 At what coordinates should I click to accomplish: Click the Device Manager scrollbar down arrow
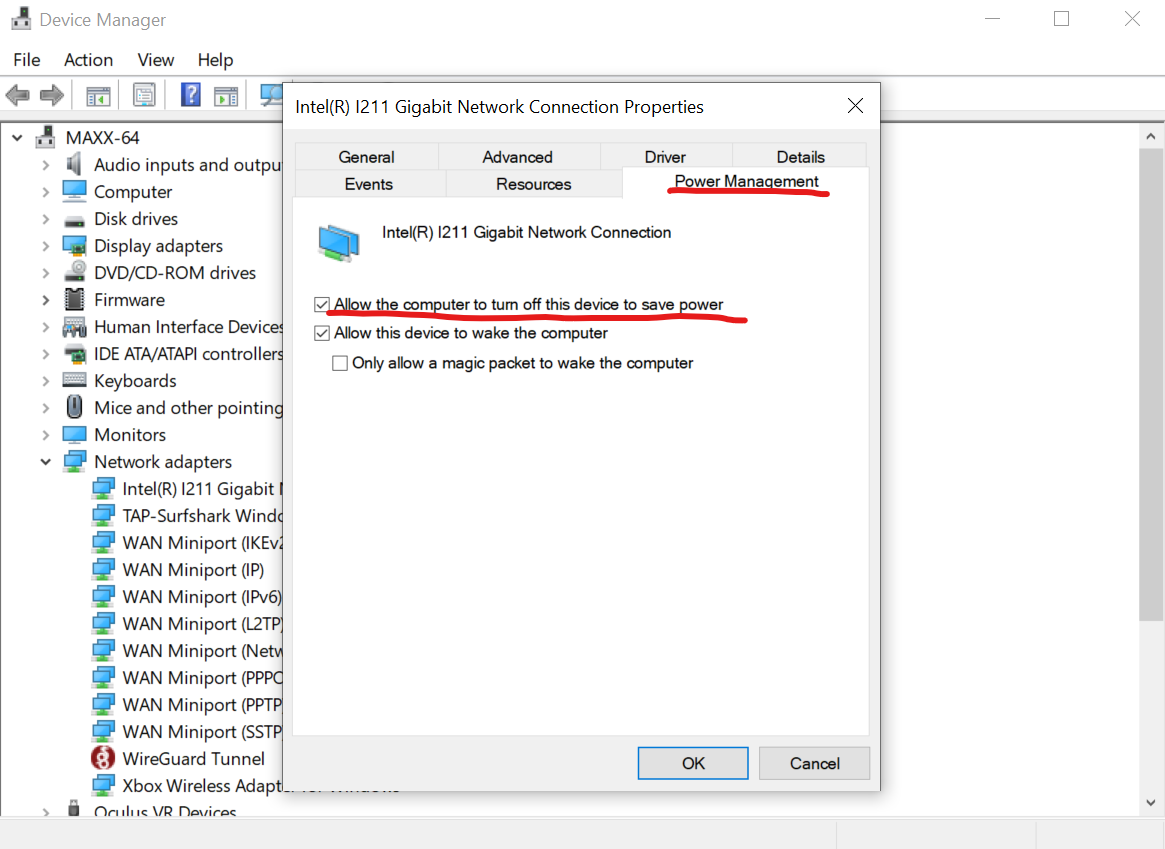[x=1151, y=802]
